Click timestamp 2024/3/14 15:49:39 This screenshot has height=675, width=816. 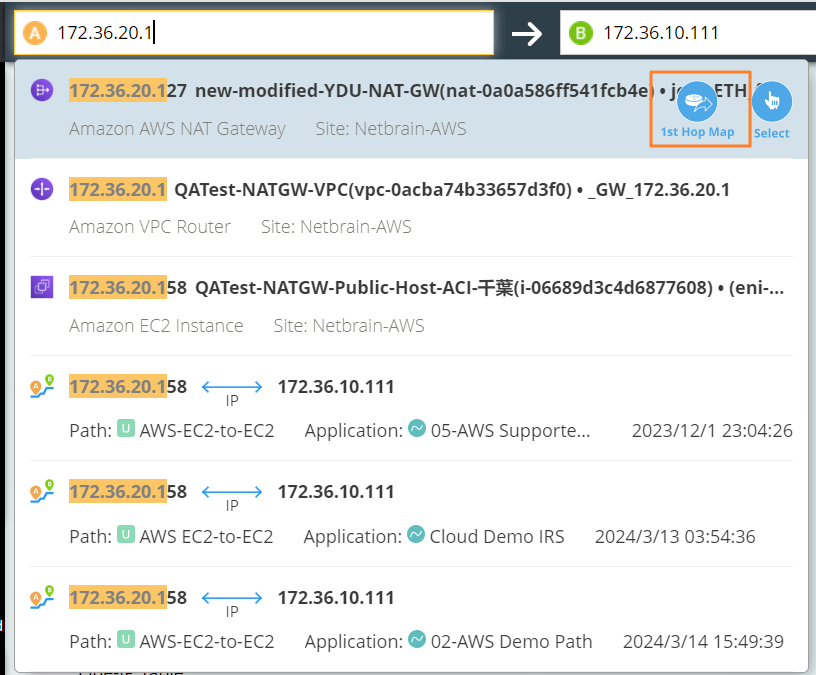point(703,642)
